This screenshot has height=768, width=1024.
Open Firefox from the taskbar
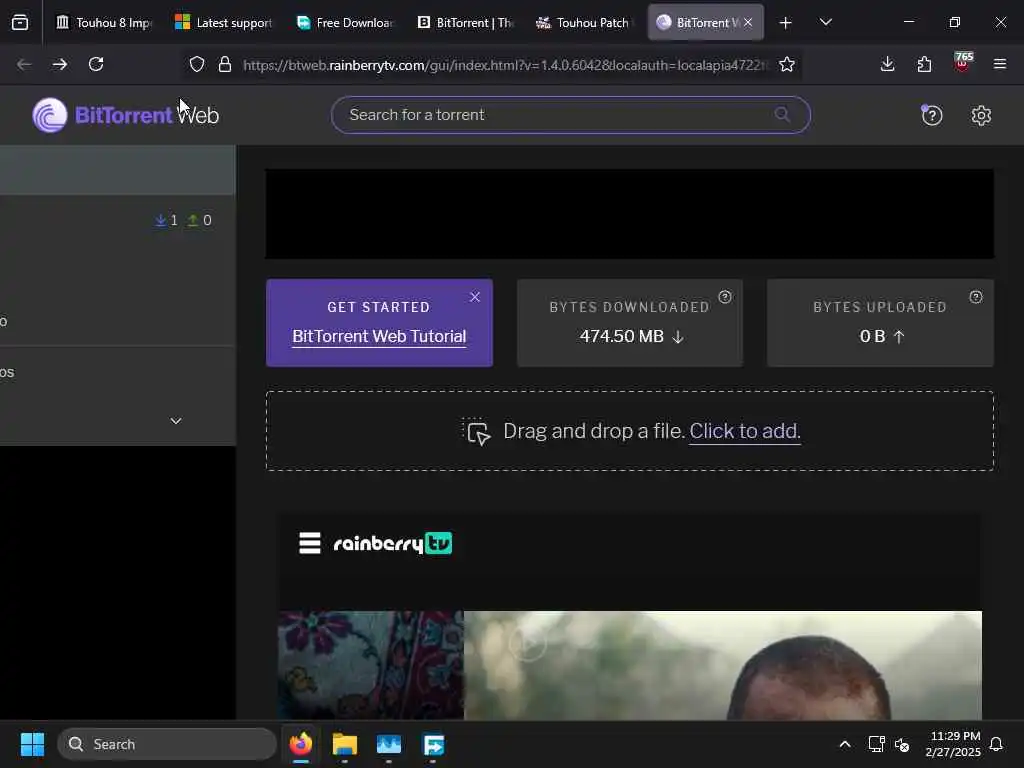[x=300, y=744]
